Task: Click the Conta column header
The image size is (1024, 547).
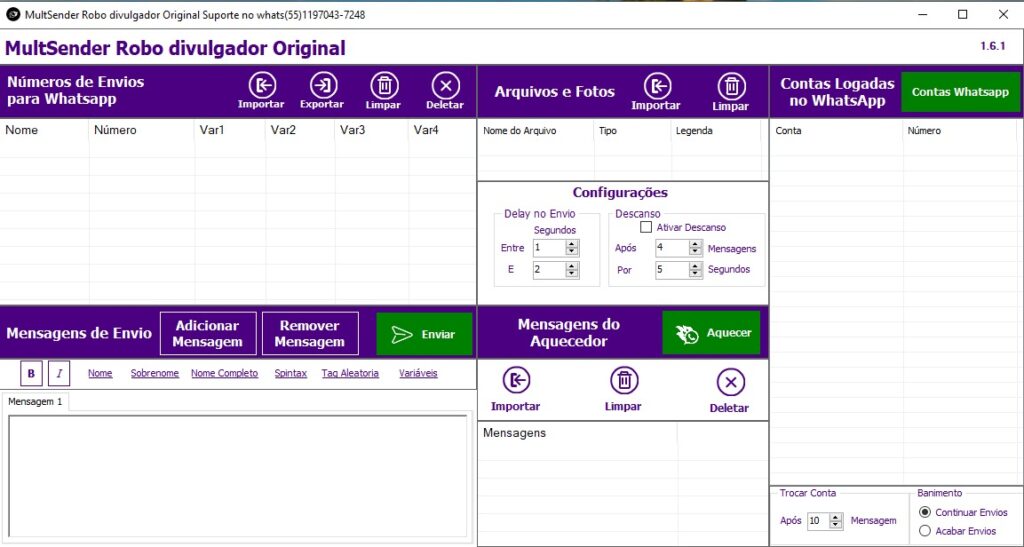Action: coord(837,131)
